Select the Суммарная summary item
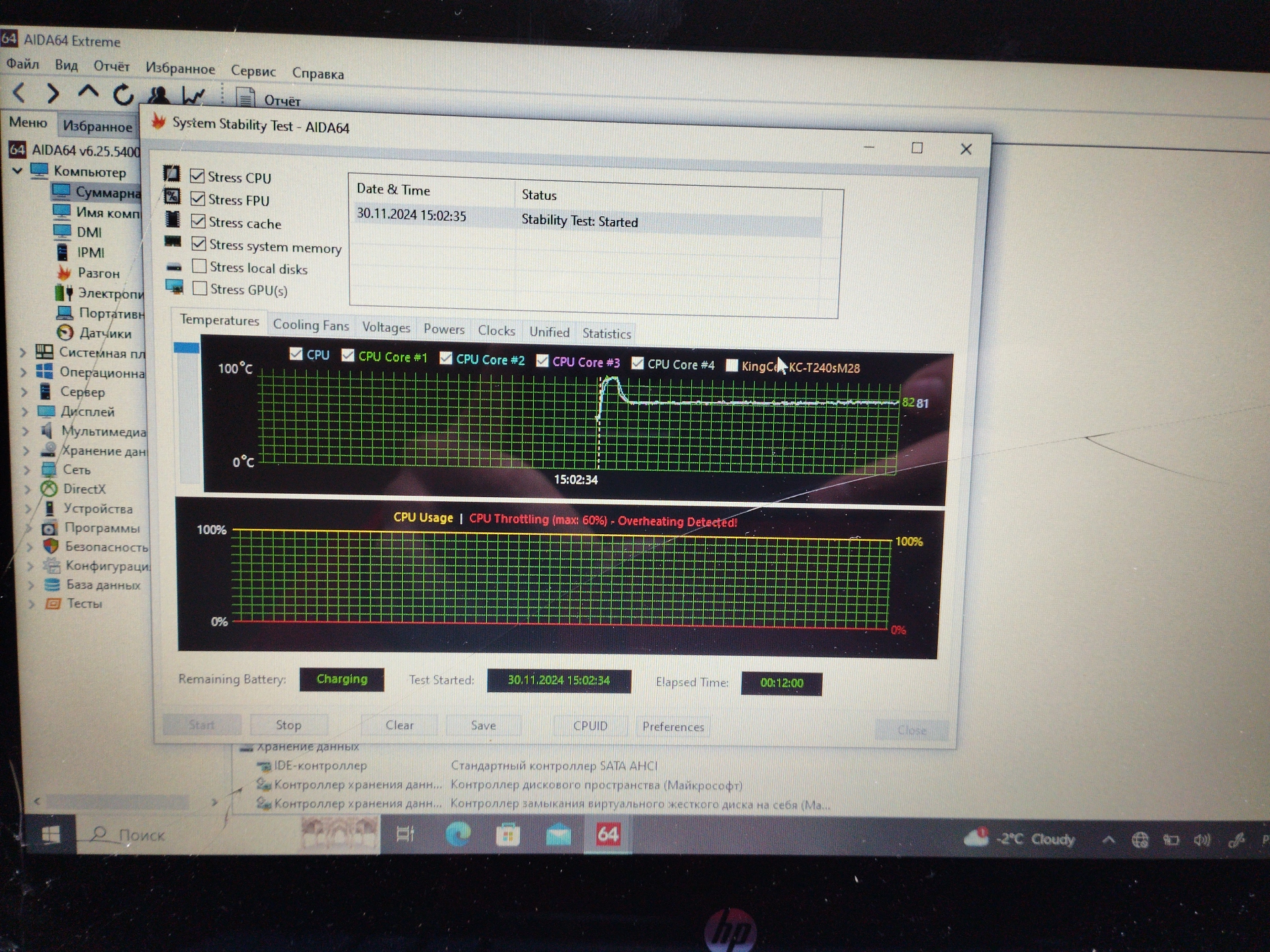Viewport: 1270px width, 952px height. pyautogui.click(x=107, y=192)
